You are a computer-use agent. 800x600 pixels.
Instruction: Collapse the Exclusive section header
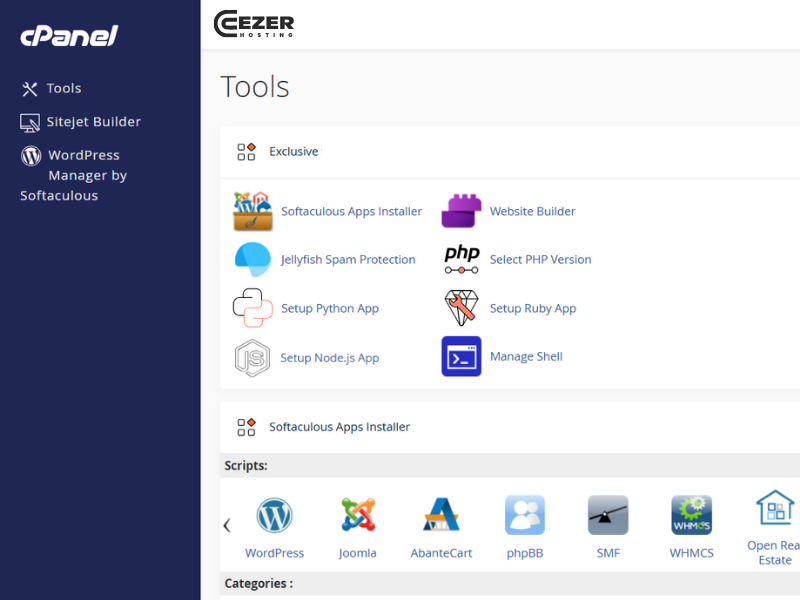293,152
